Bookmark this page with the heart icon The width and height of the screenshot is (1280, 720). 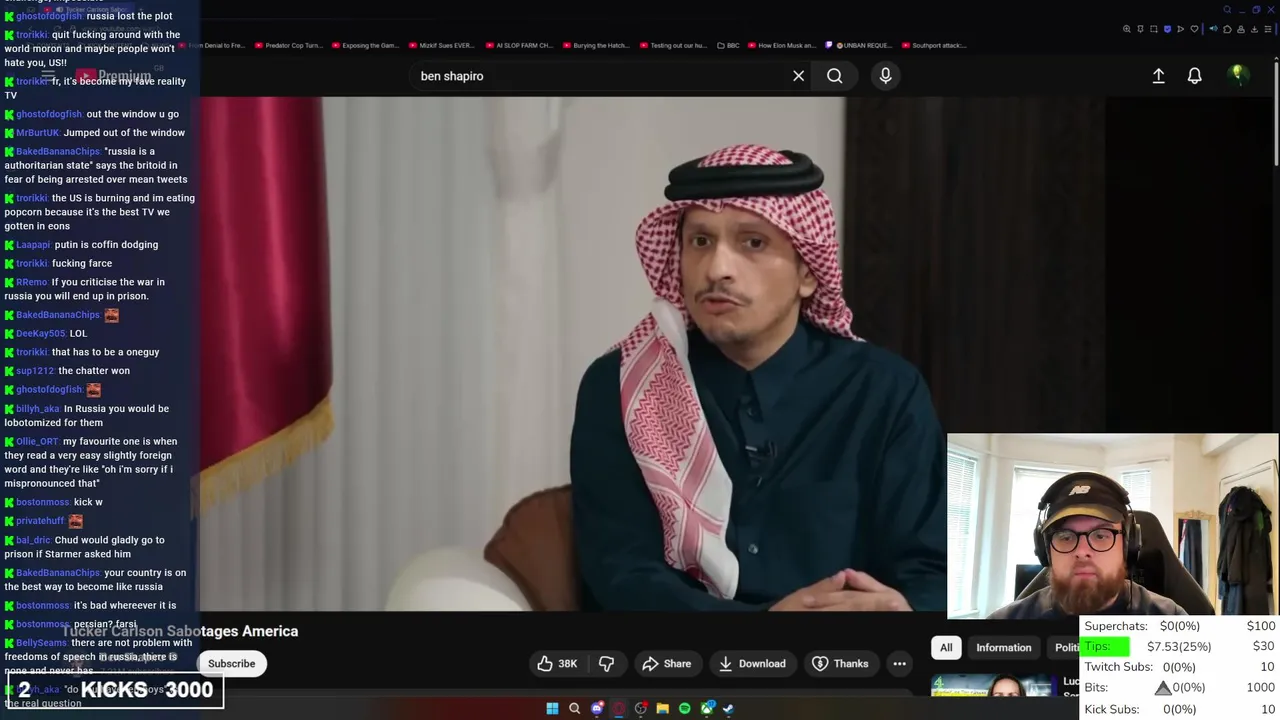tap(1194, 29)
